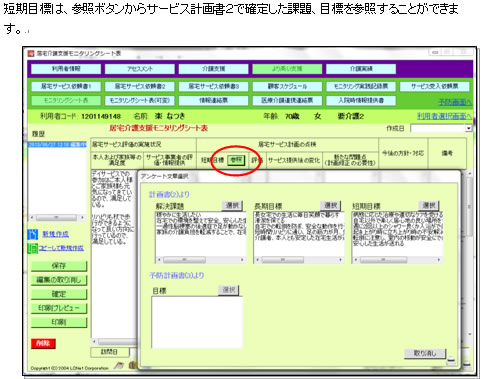Open 印刷プレビュー
Image resolution: width=483 pixels, height=379 pixels.
point(59,308)
